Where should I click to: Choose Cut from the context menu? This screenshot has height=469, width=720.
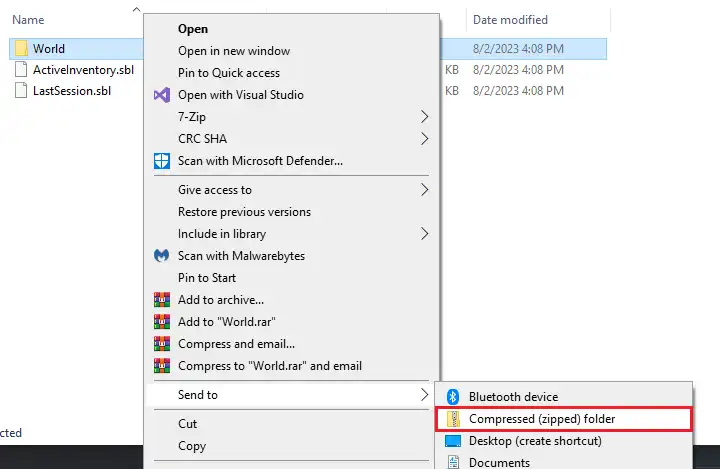tap(188, 424)
